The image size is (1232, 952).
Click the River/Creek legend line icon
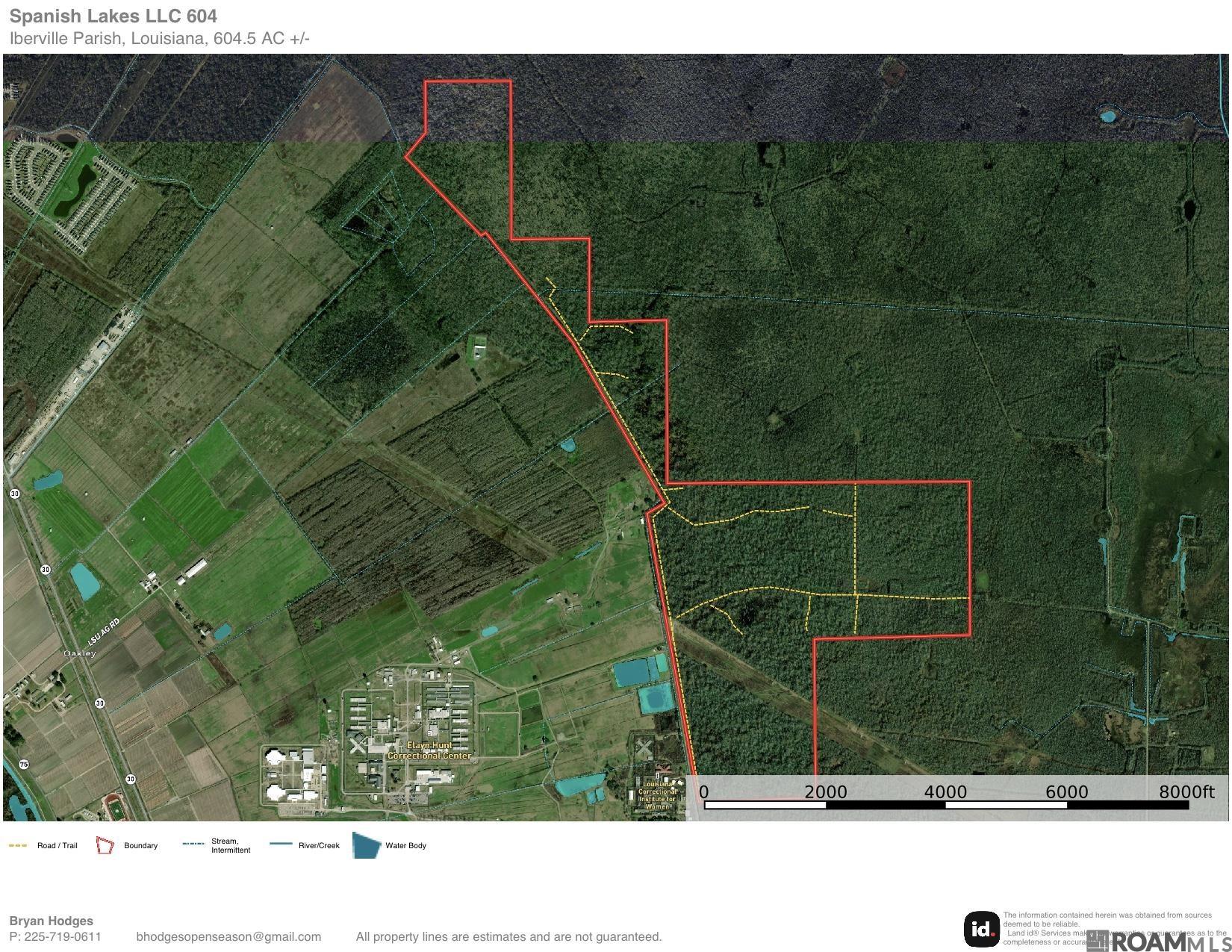[x=281, y=844]
